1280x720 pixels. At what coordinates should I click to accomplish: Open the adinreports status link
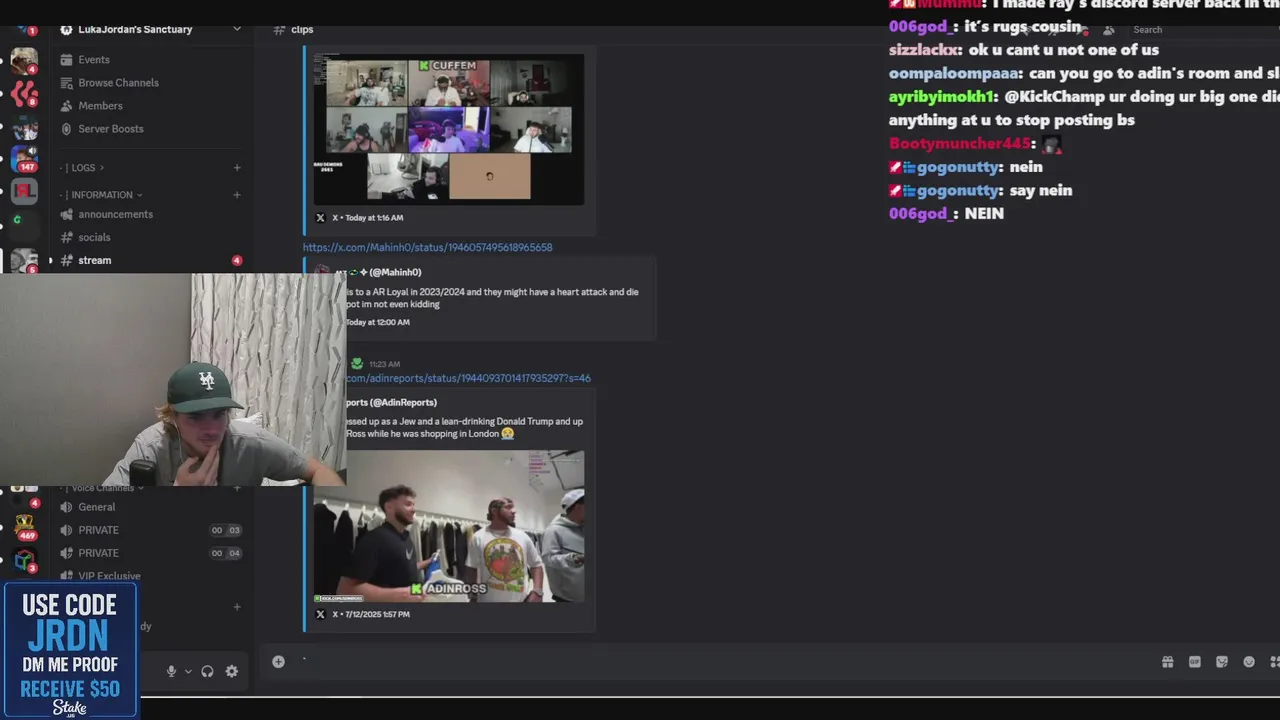(468, 378)
